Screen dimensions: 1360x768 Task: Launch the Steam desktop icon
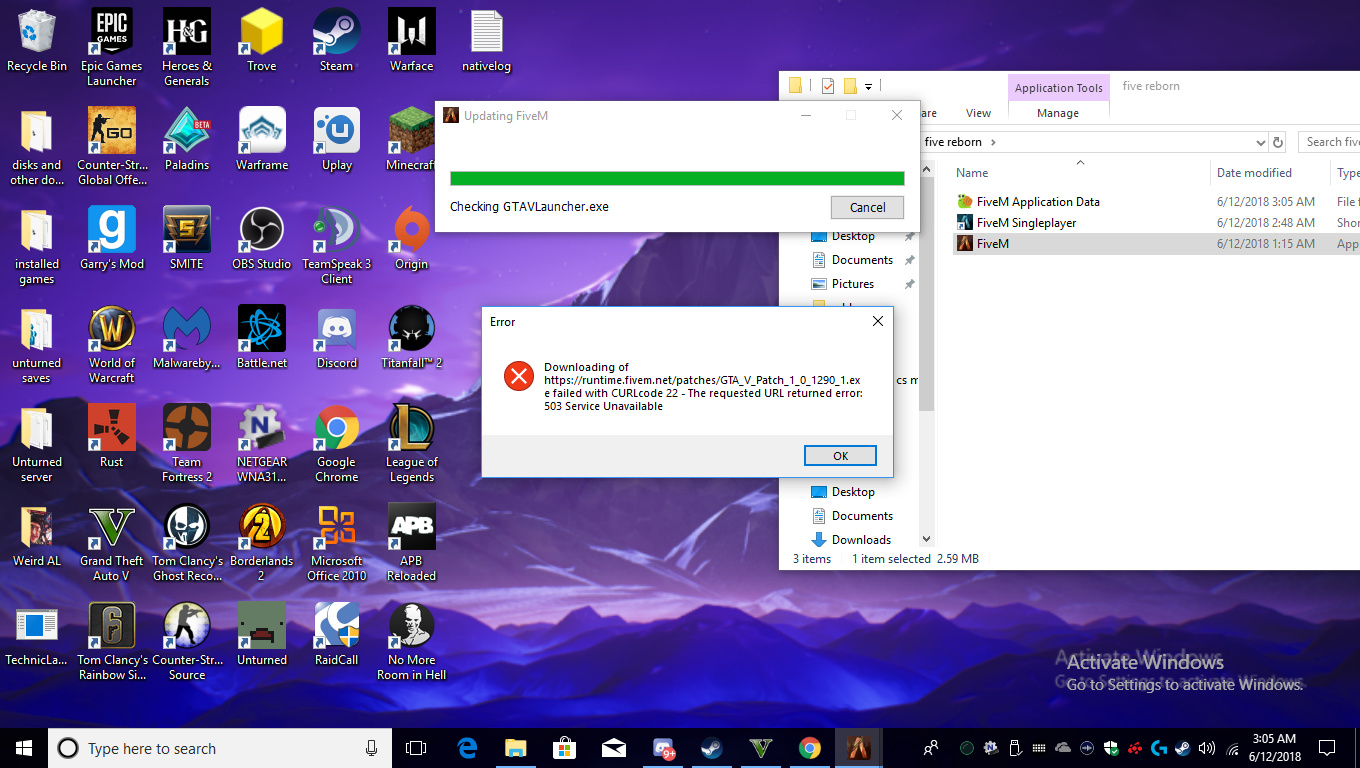[336, 33]
